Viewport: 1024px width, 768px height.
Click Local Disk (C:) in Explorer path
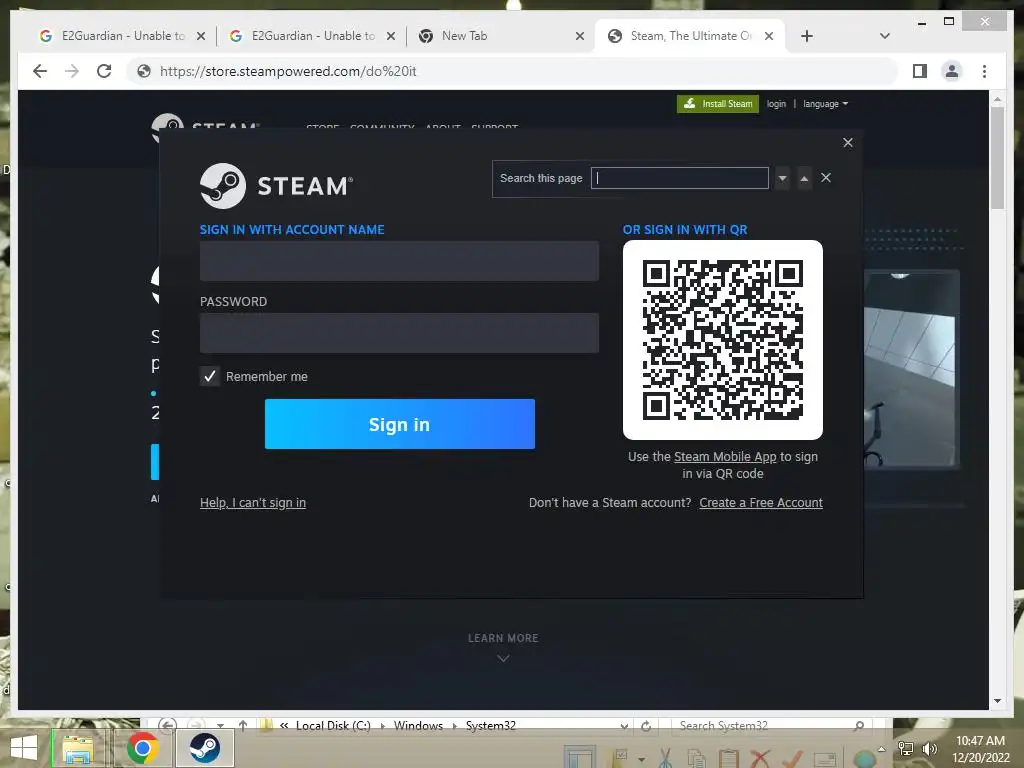[333, 726]
